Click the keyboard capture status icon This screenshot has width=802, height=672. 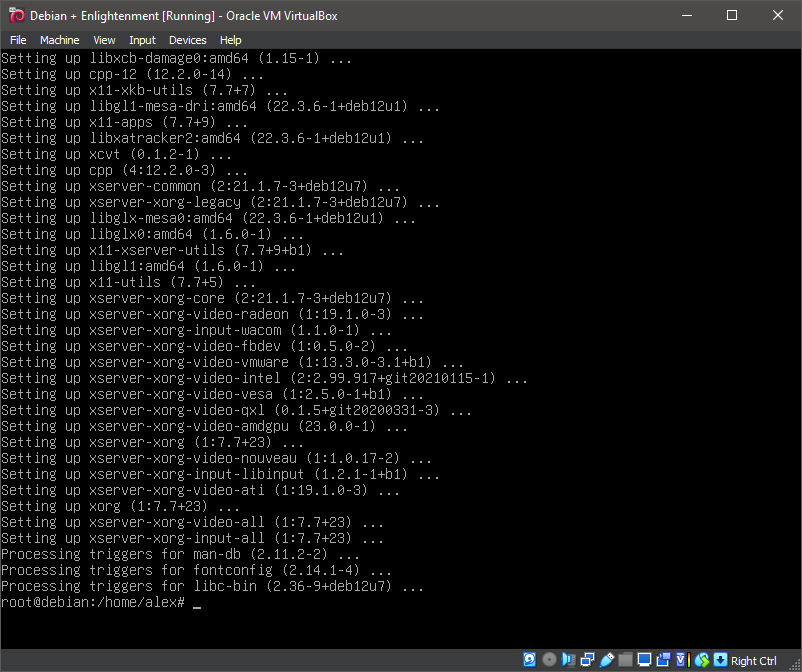tap(720, 660)
